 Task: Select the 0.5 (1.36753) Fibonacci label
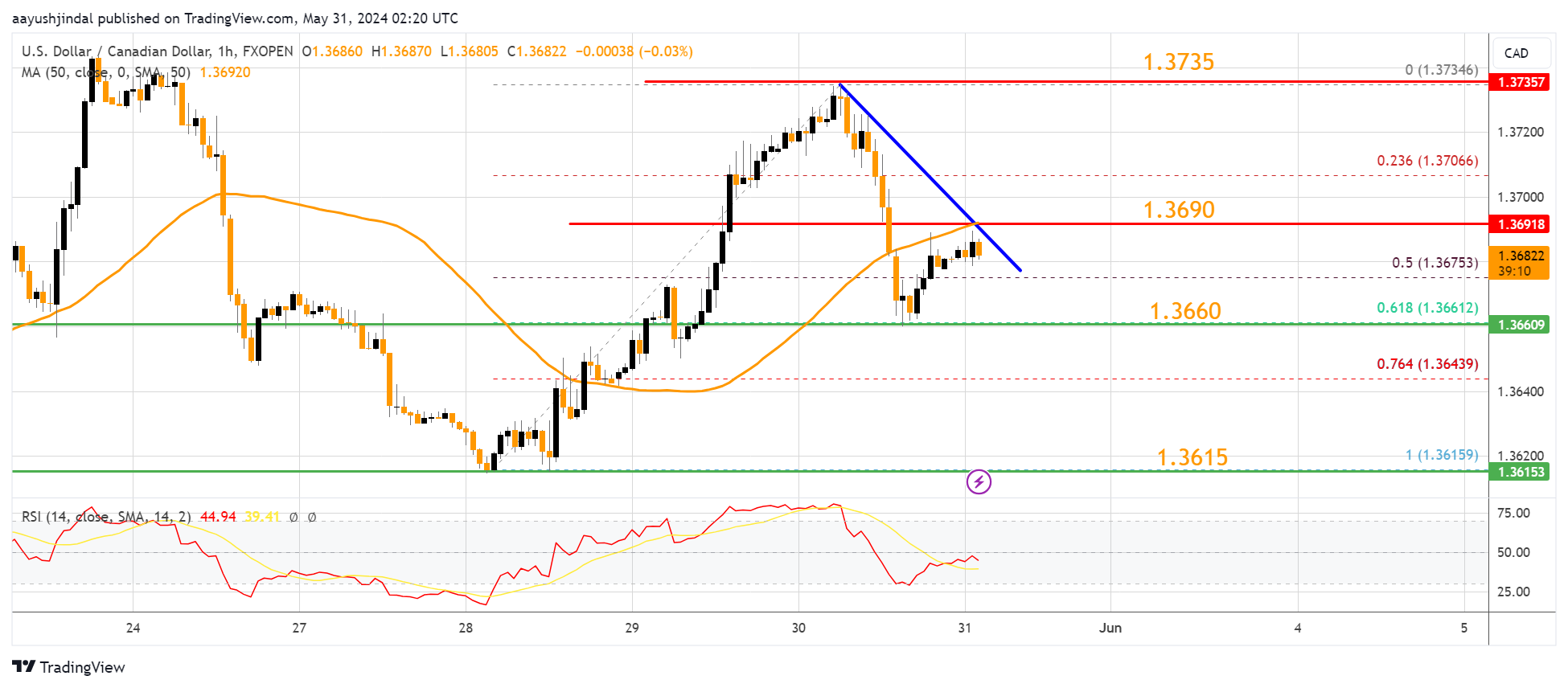point(1435,263)
